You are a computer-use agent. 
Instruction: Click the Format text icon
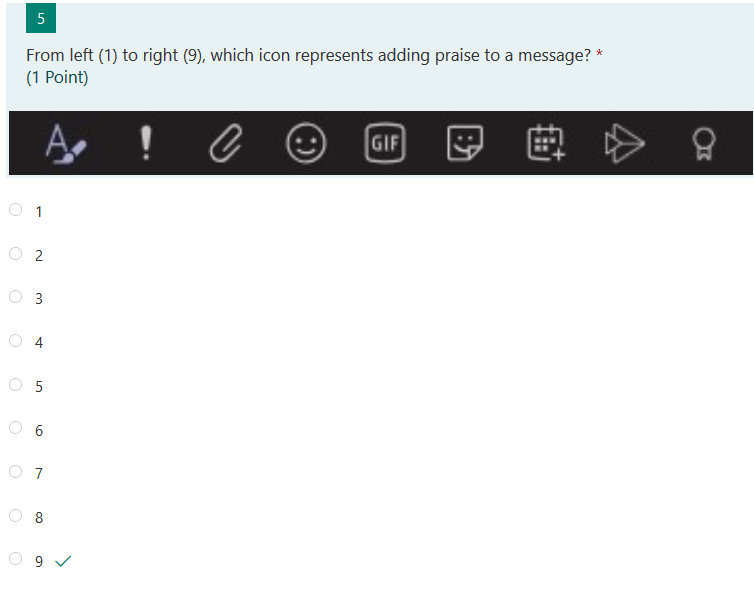pos(66,143)
